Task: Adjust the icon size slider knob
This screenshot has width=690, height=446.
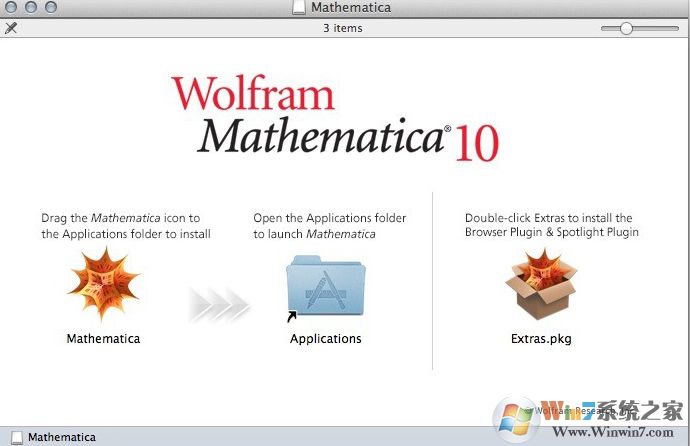Action: (x=626, y=28)
